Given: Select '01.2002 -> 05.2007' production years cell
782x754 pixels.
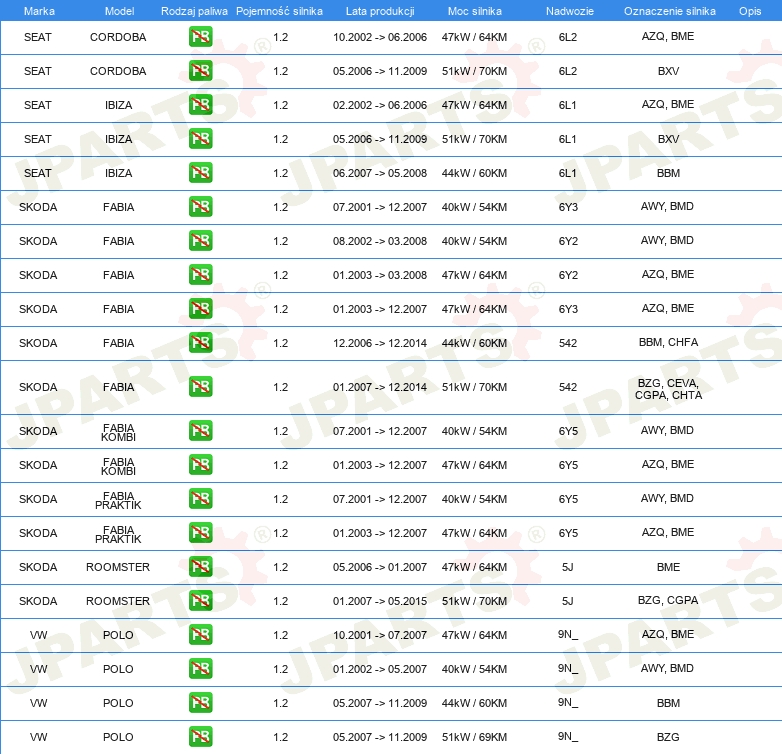Looking at the screenshot, I should pos(380,669).
